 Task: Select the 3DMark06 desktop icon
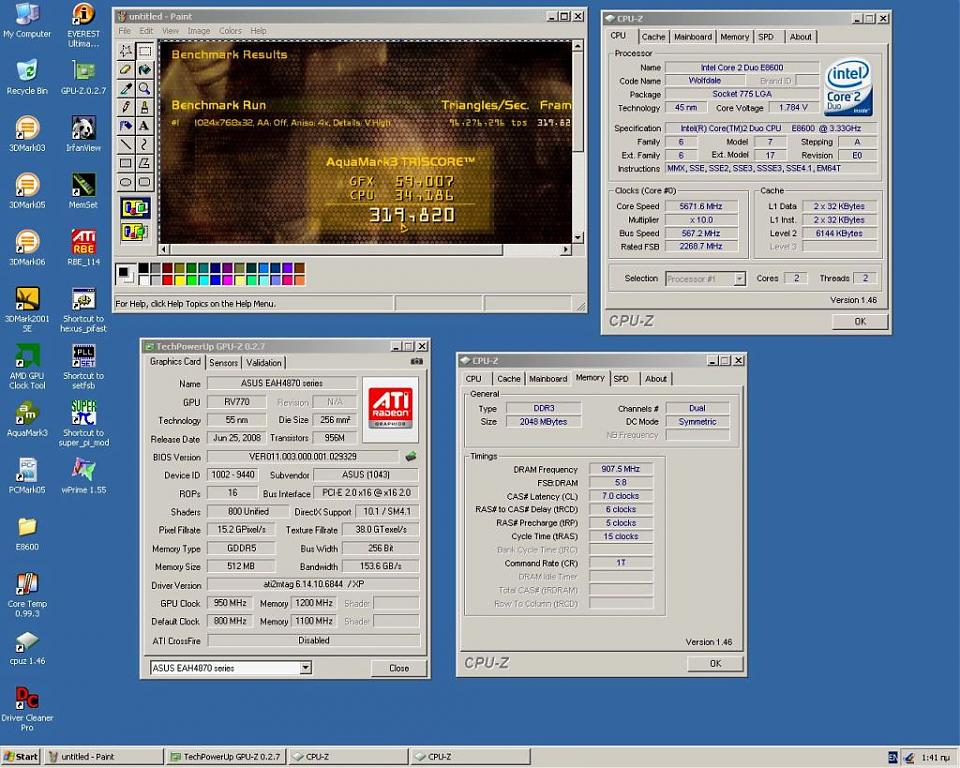coord(27,247)
